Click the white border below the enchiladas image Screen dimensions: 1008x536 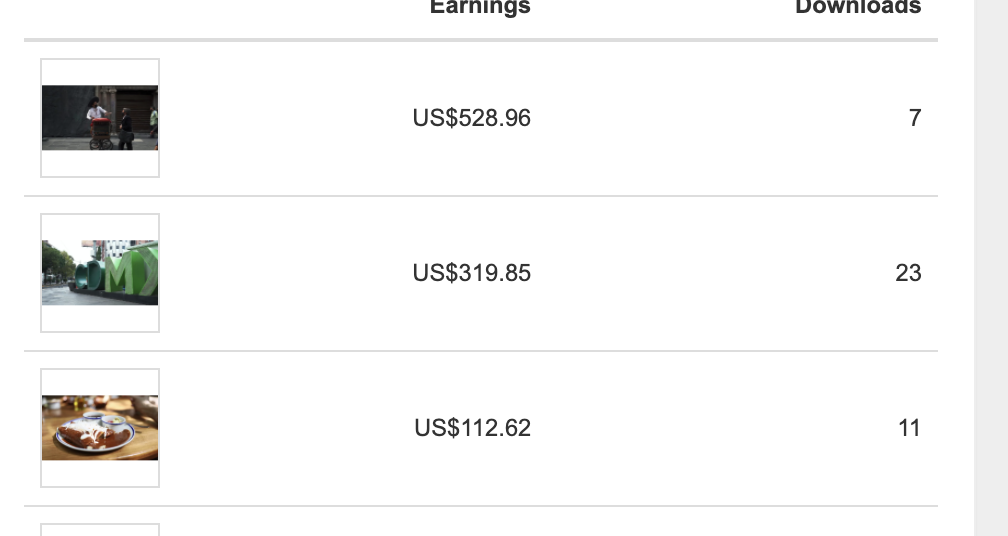[x=100, y=472]
